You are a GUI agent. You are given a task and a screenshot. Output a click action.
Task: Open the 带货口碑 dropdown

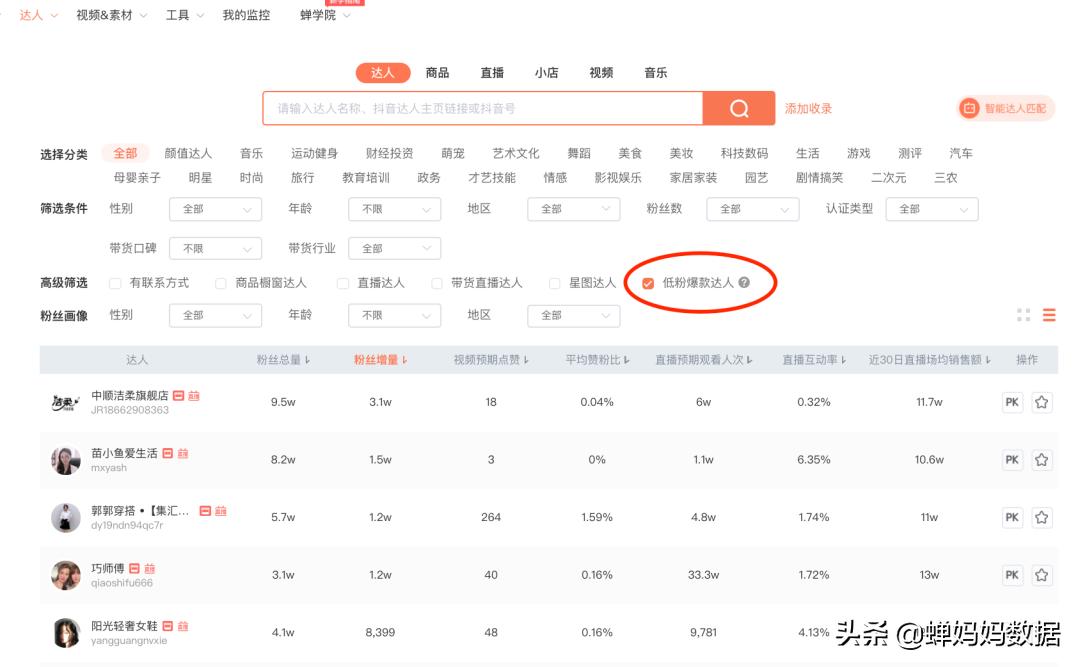(x=215, y=248)
